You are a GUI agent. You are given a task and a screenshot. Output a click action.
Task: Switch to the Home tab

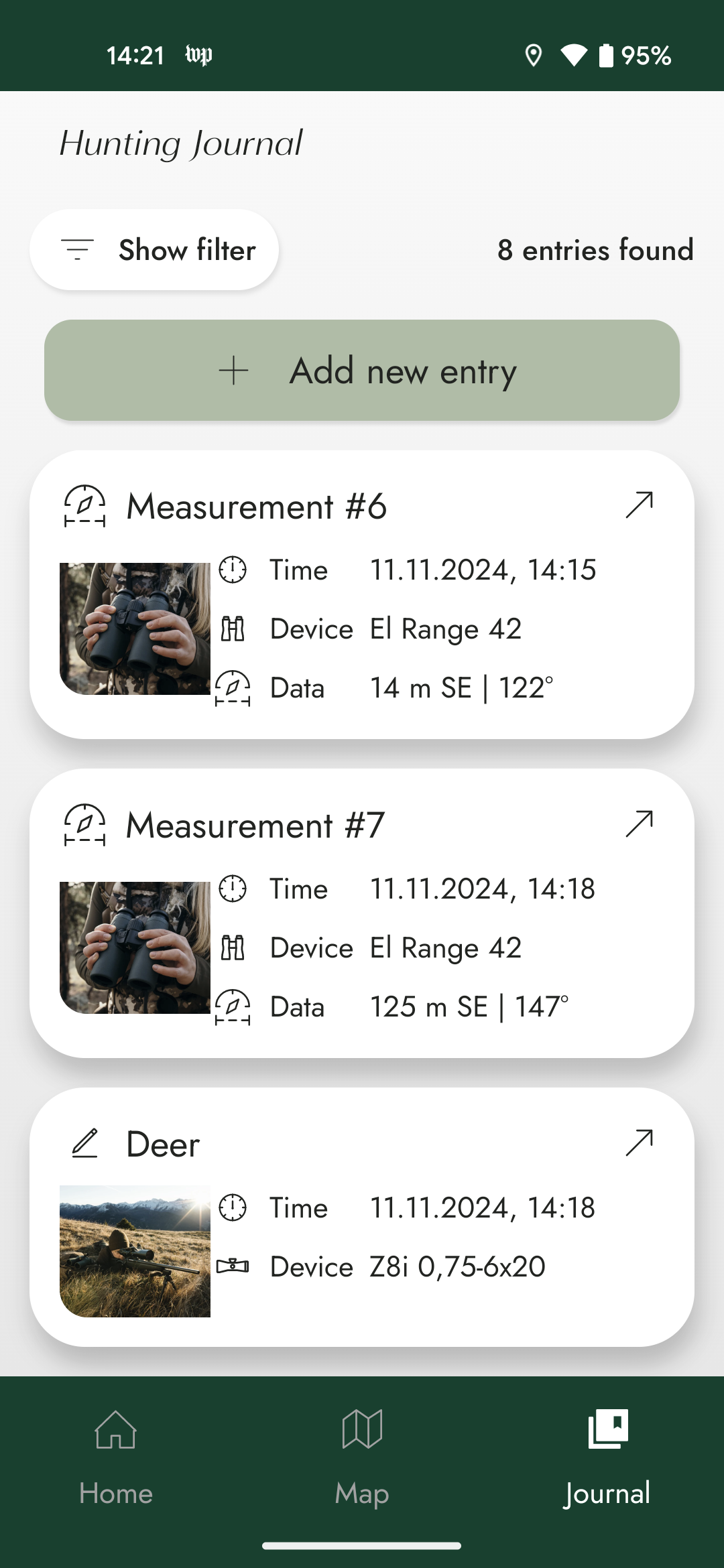click(115, 1458)
